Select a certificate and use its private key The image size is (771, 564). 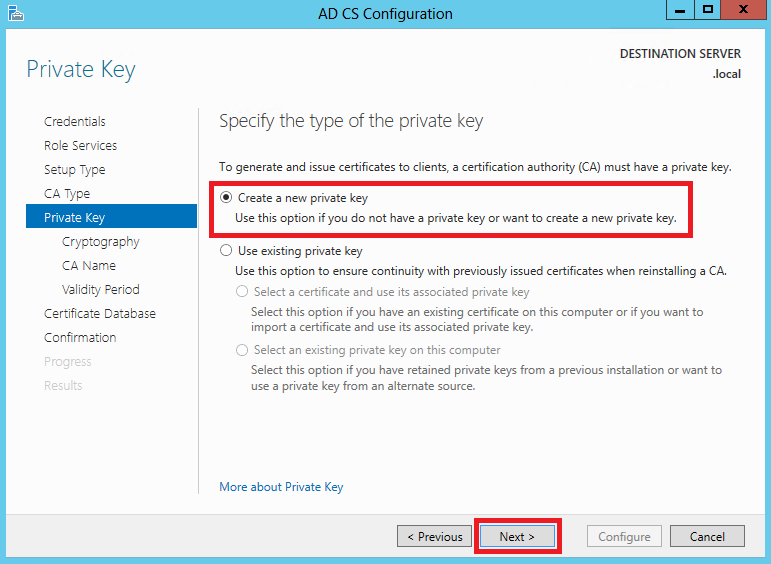click(241, 292)
